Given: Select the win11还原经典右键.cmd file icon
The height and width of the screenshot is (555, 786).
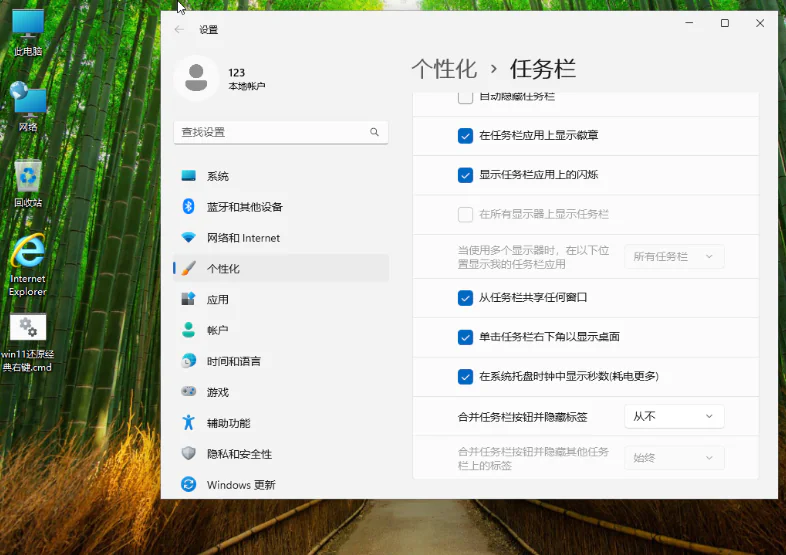Looking at the screenshot, I should (x=28, y=344).
